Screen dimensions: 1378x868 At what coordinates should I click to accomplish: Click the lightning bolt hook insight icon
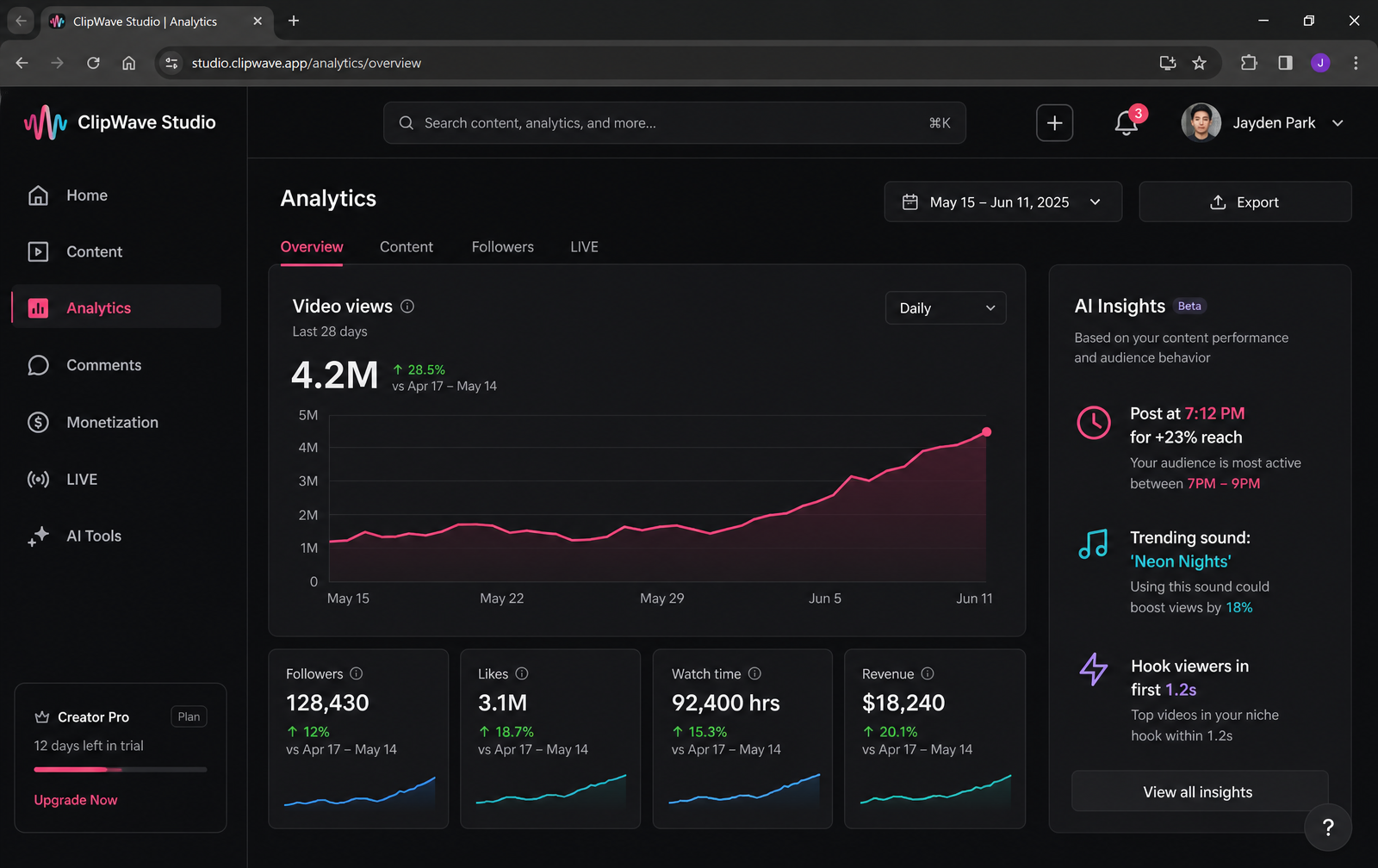pos(1094,669)
